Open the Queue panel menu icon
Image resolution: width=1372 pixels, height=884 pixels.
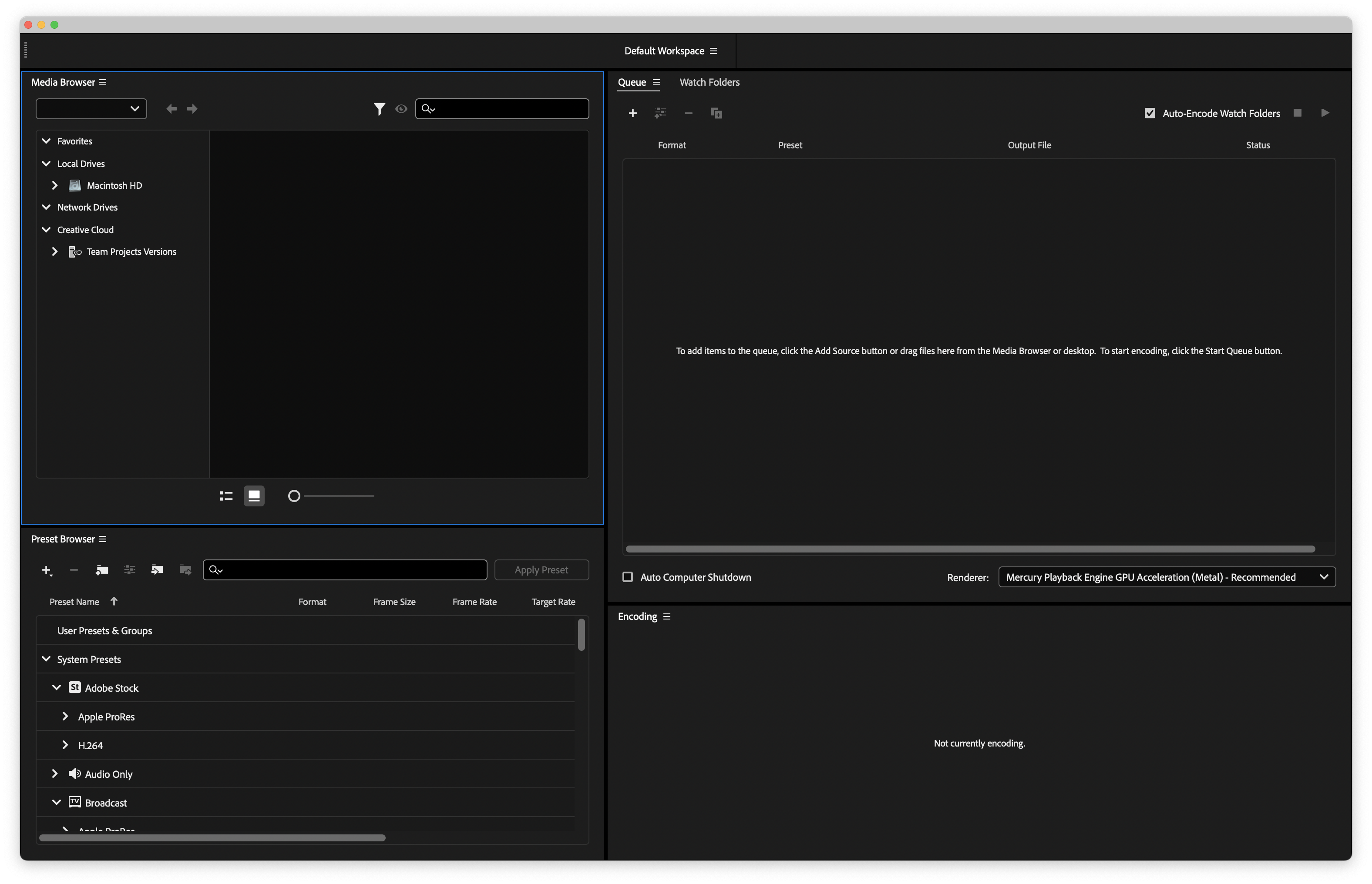click(x=656, y=82)
